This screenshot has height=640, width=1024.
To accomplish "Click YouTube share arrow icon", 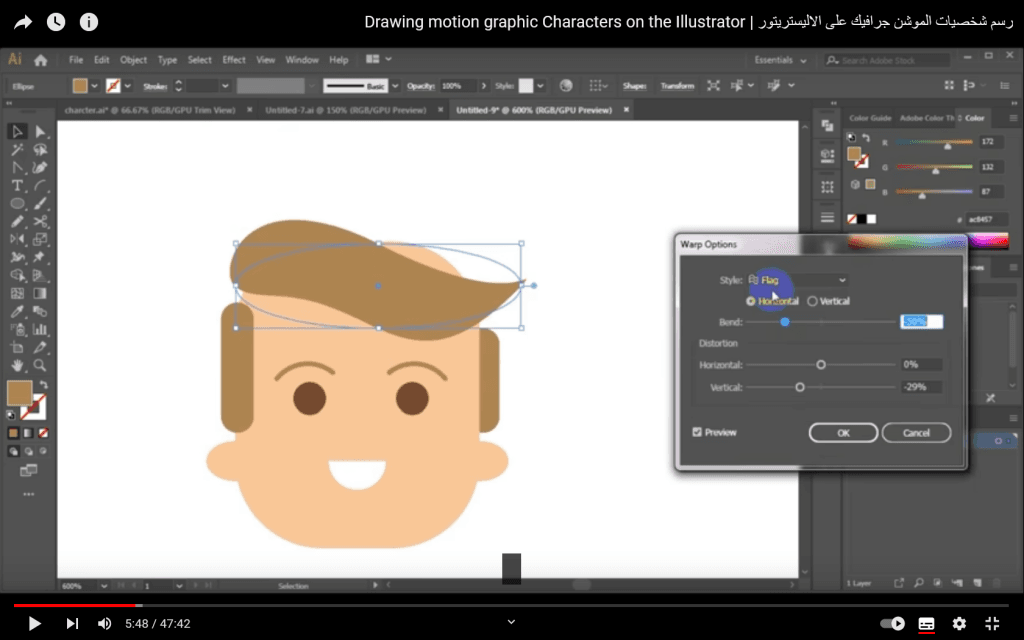I will click(23, 22).
